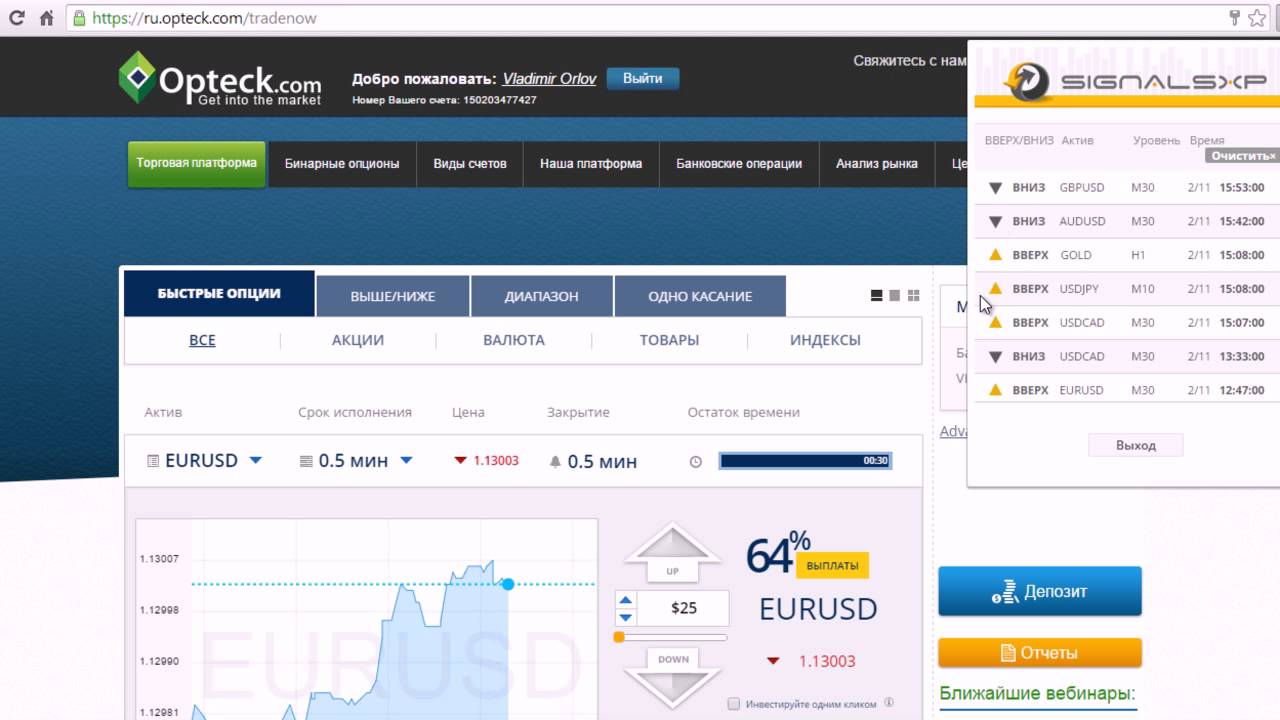1280x720 pixels.
Task: Filter assets by ВСЕ
Action: pyautogui.click(x=202, y=340)
